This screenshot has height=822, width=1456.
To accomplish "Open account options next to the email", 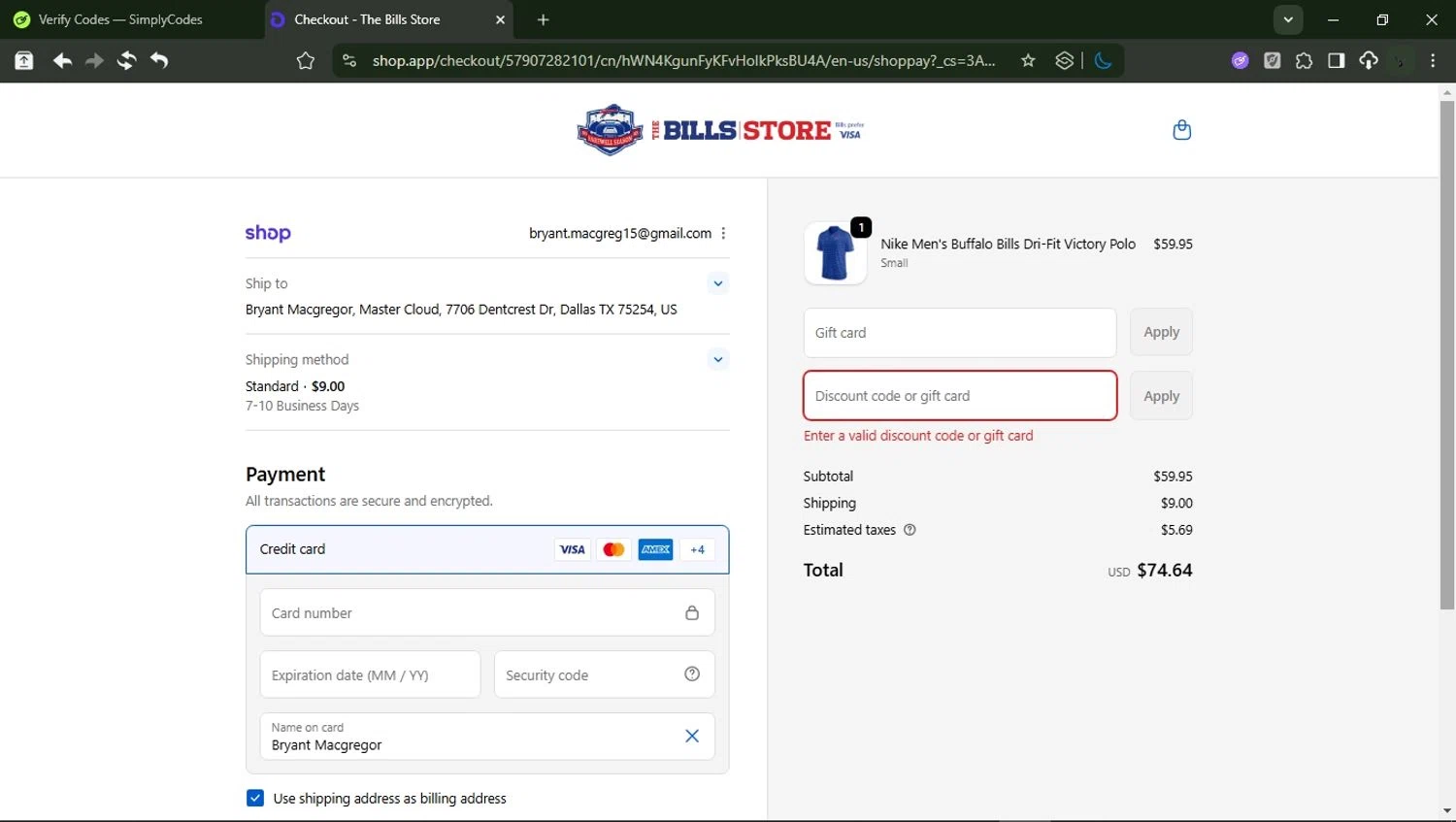I will pyautogui.click(x=723, y=233).
